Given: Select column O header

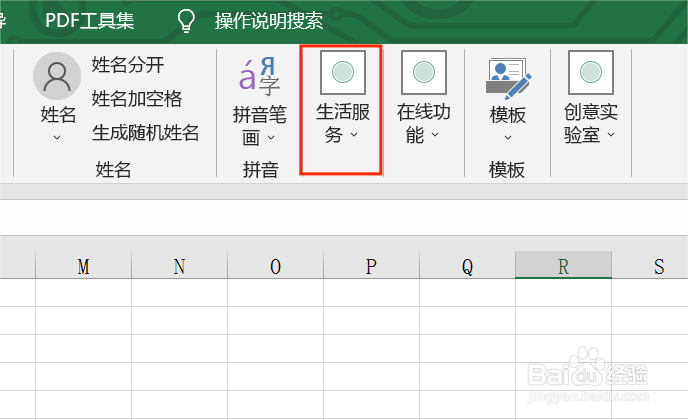Looking at the screenshot, I should pyautogui.click(x=276, y=265).
